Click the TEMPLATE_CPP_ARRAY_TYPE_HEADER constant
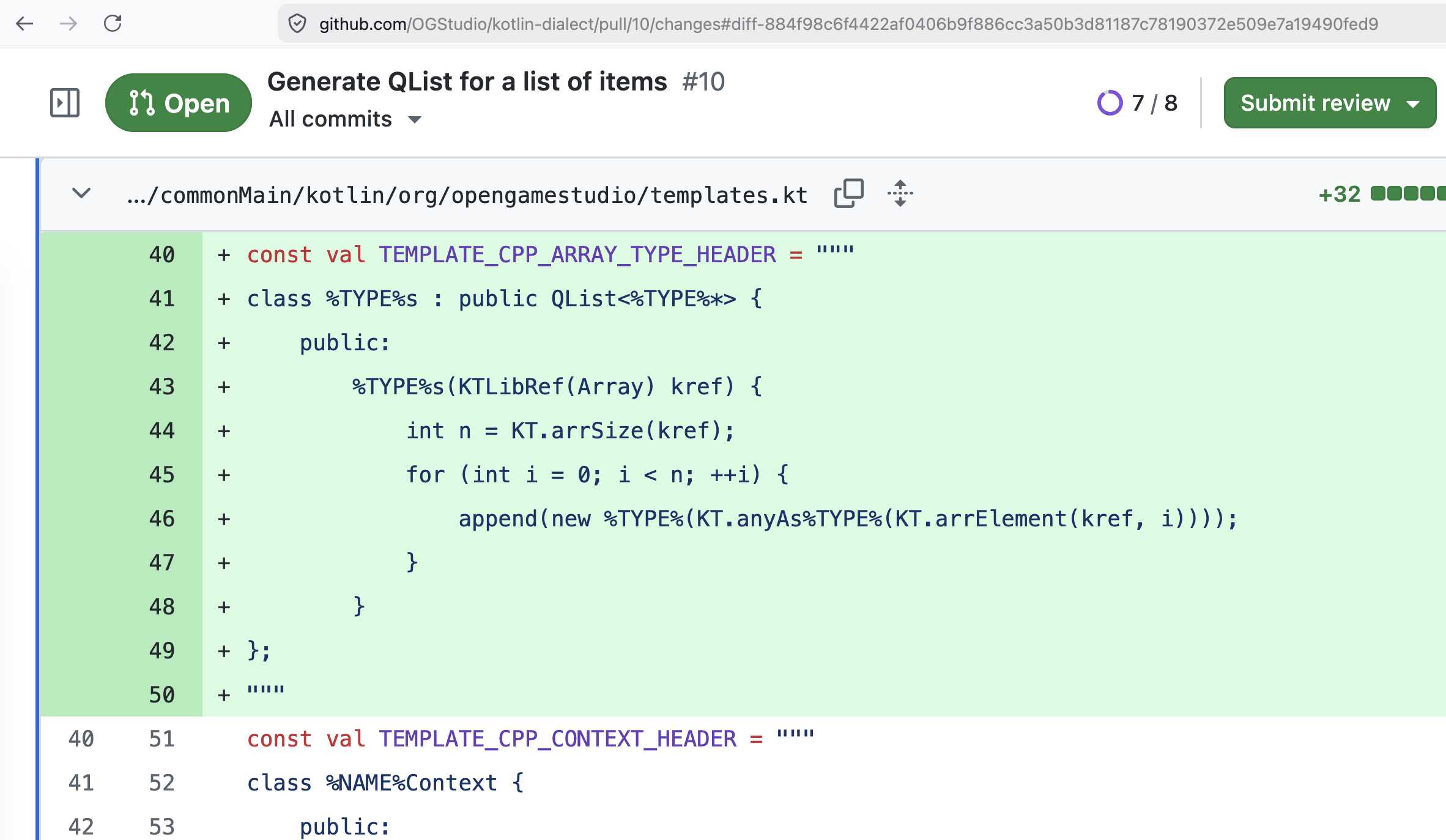Screen dimensions: 1446x840 [577, 254]
